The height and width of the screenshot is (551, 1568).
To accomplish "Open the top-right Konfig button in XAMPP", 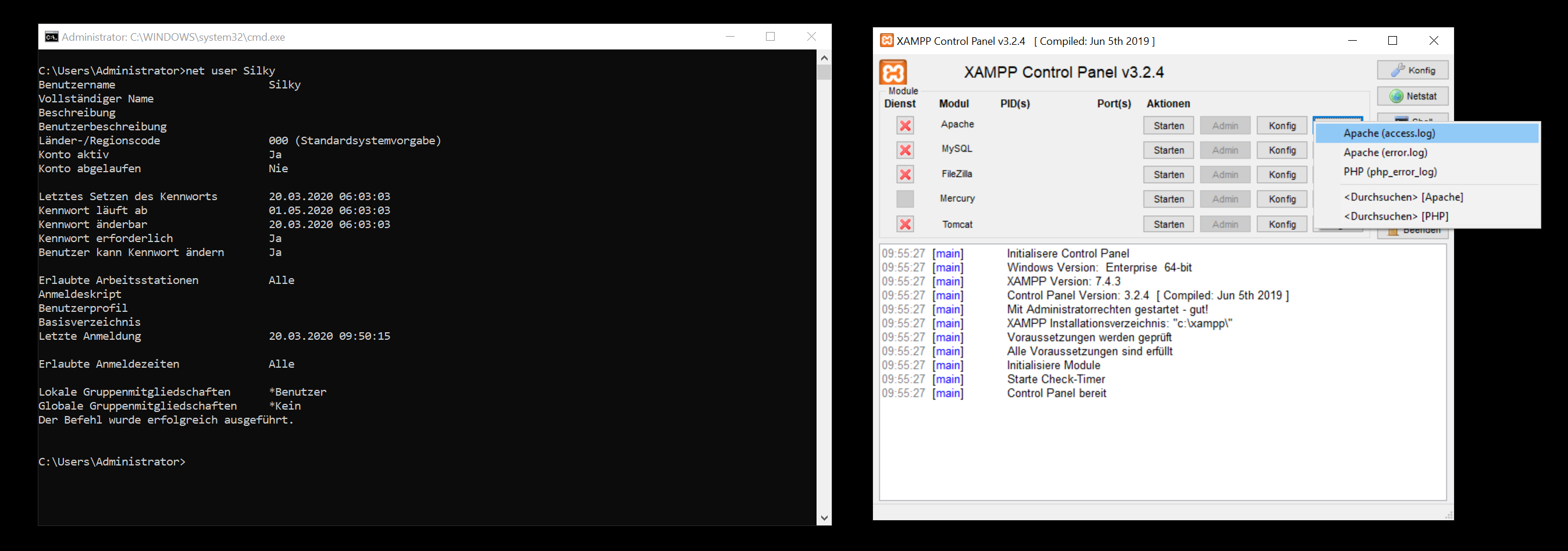I will (1413, 70).
